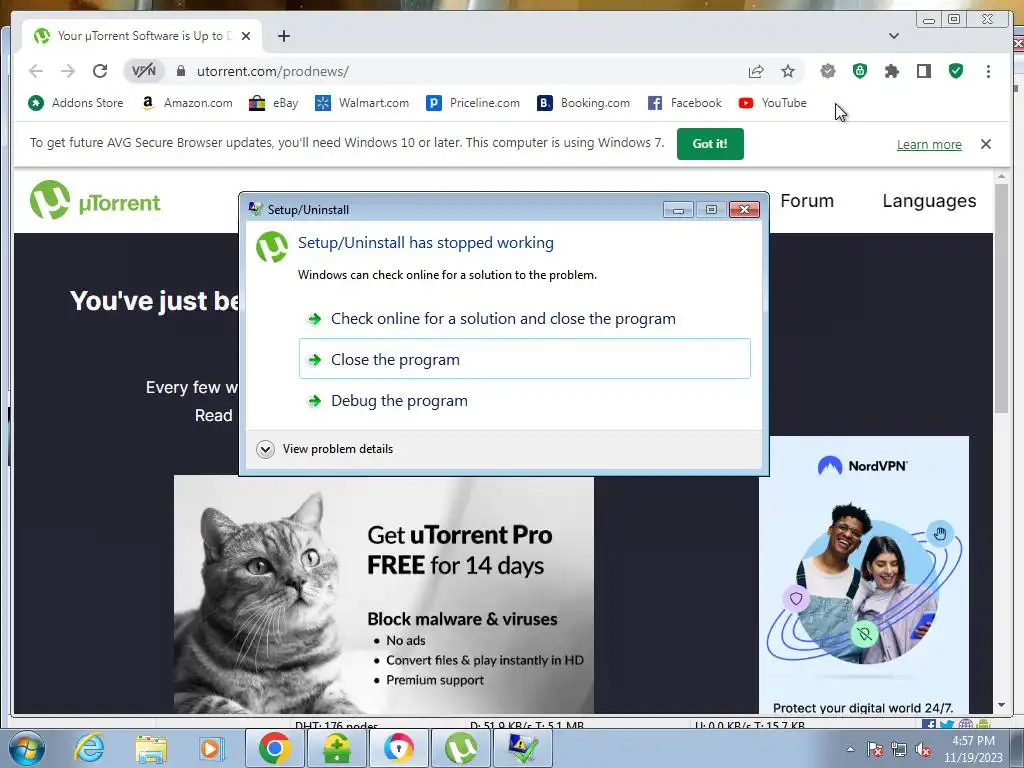Click the Setup/Uninstall taskbar icon
The width and height of the screenshot is (1024, 768).
coord(523,748)
